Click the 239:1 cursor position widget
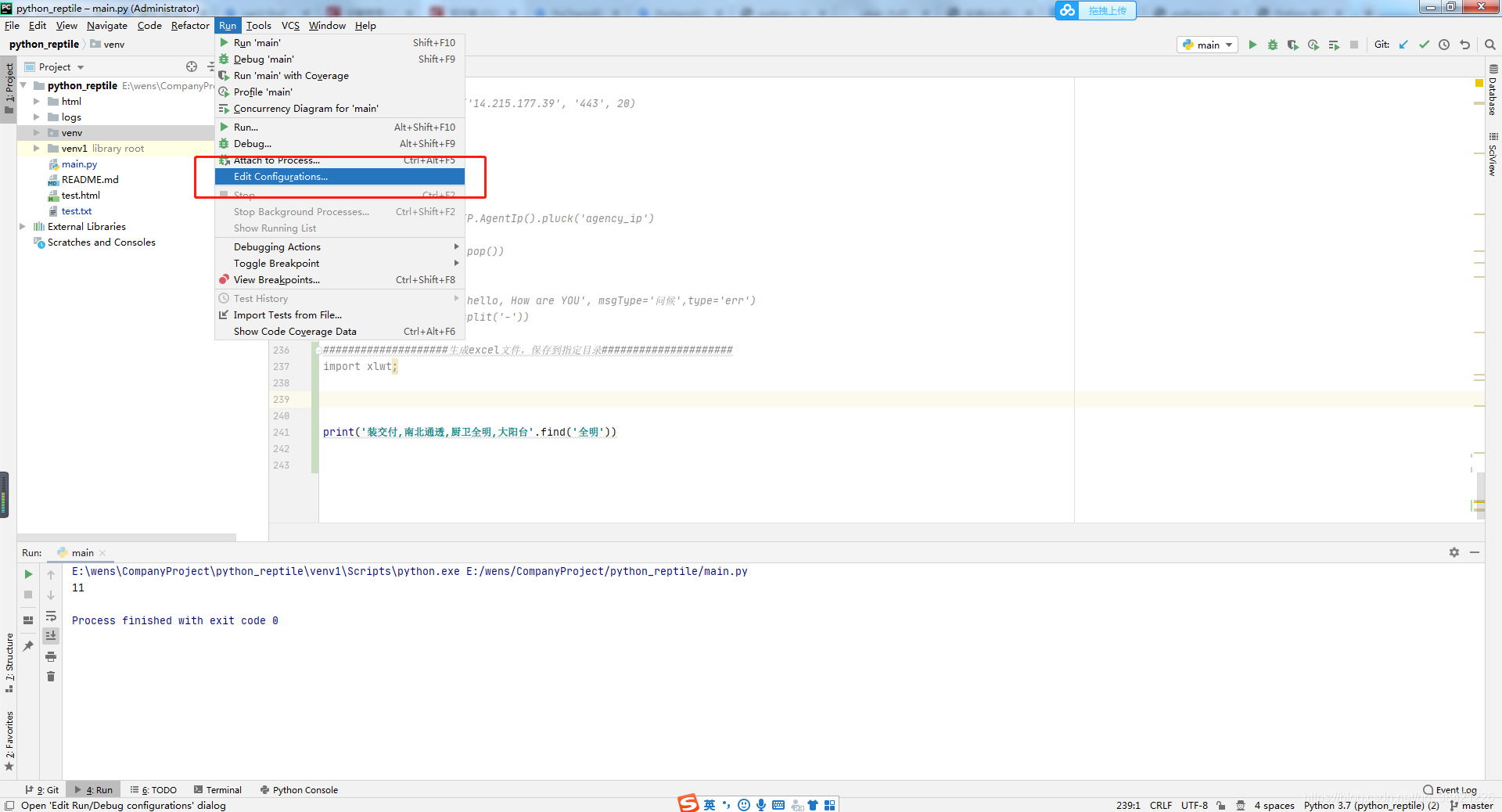 click(x=1127, y=805)
